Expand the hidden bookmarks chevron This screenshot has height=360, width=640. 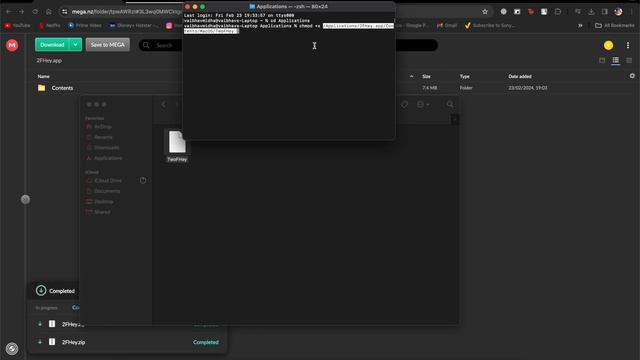[x=580, y=25]
